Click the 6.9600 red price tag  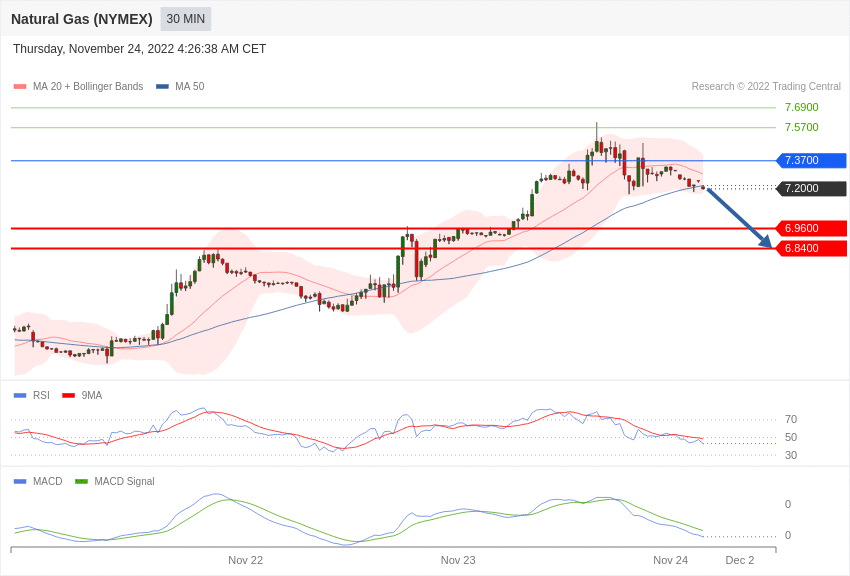(811, 228)
